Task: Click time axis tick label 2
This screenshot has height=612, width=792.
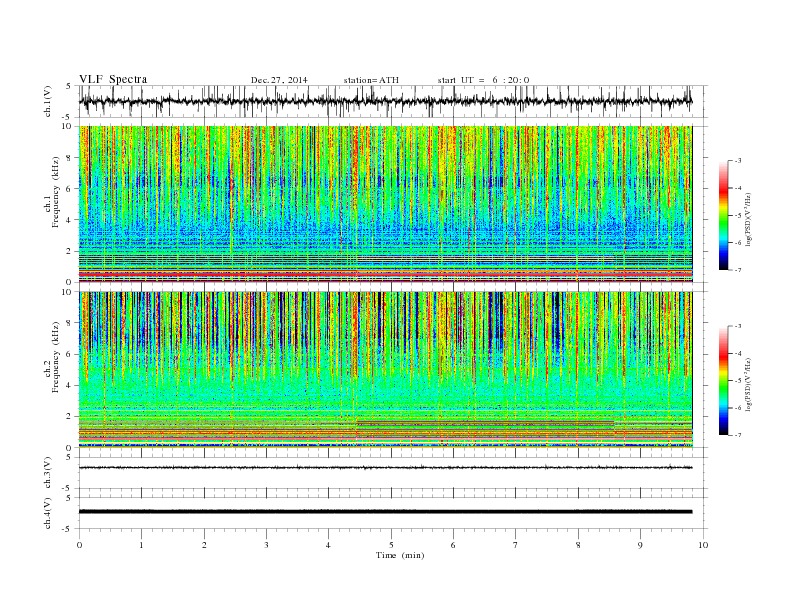Action: (204, 545)
